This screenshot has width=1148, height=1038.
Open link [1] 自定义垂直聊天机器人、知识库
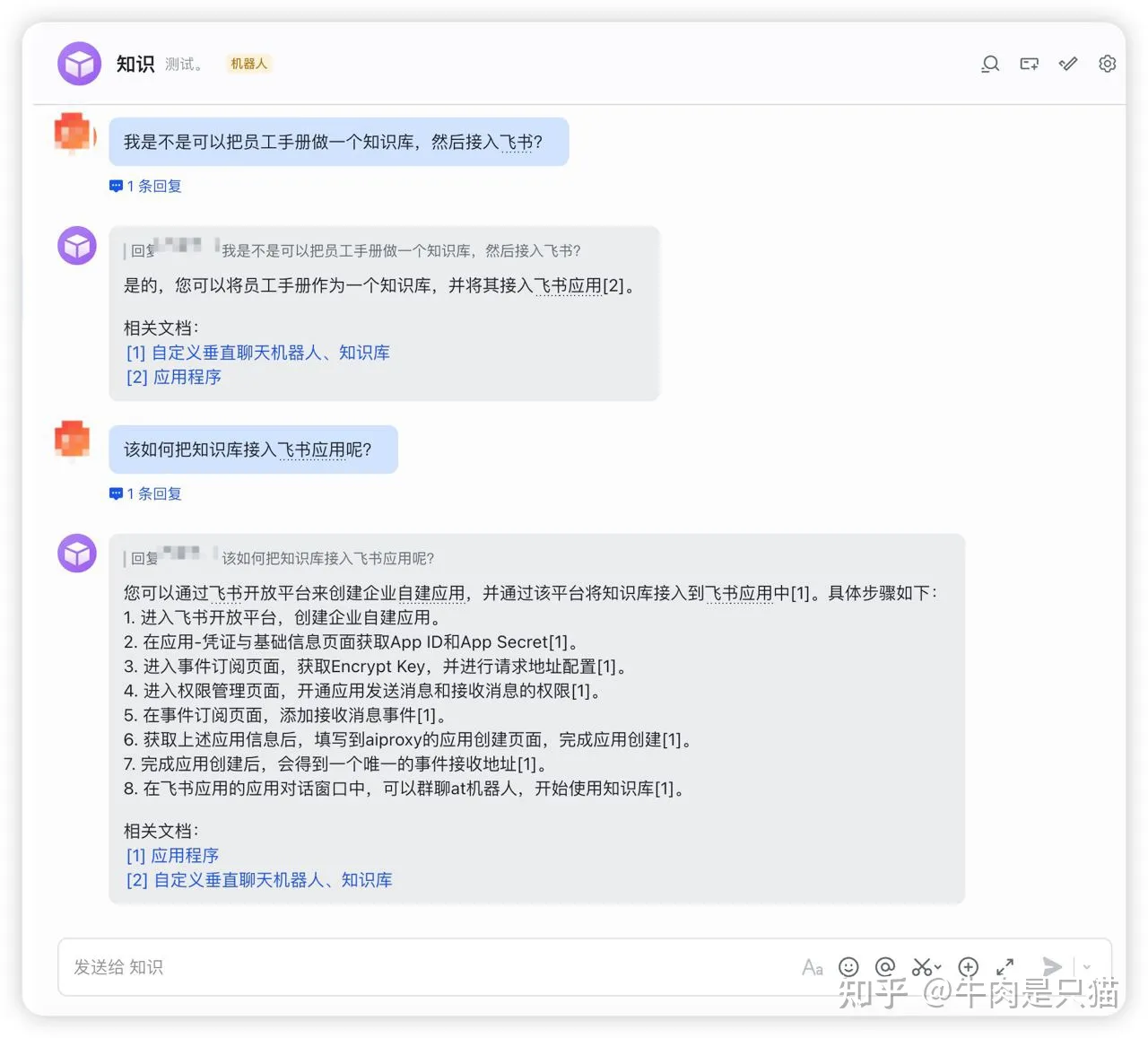coord(258,353)
